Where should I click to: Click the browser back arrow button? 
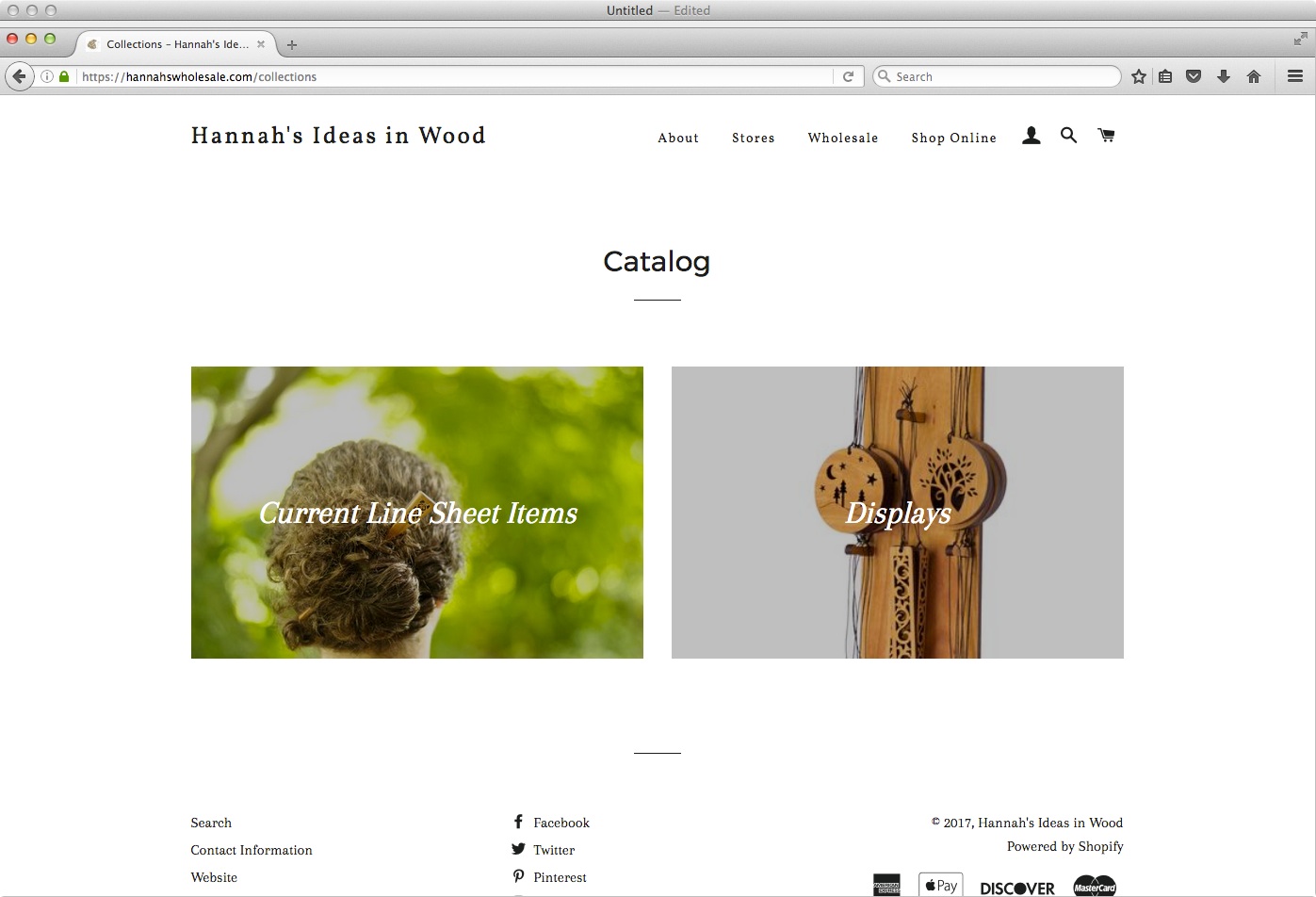(19, 76)
